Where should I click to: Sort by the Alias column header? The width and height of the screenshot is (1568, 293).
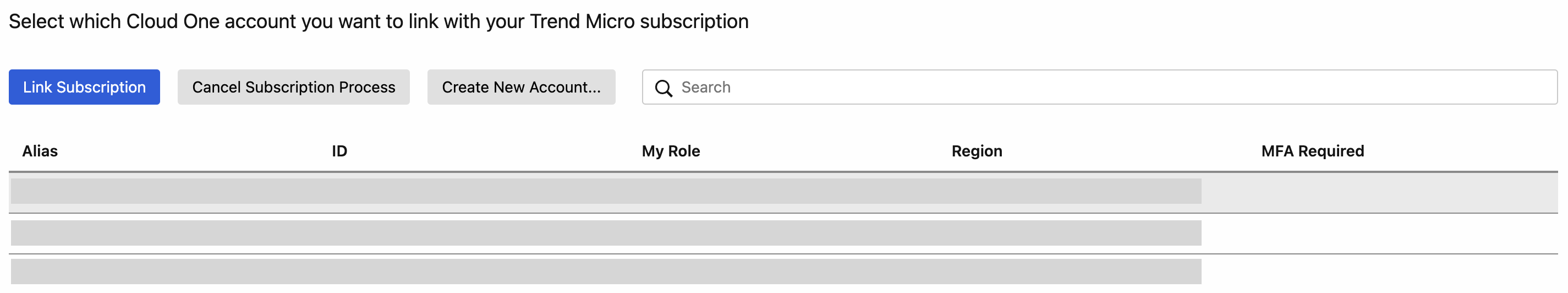click(40, 151)
